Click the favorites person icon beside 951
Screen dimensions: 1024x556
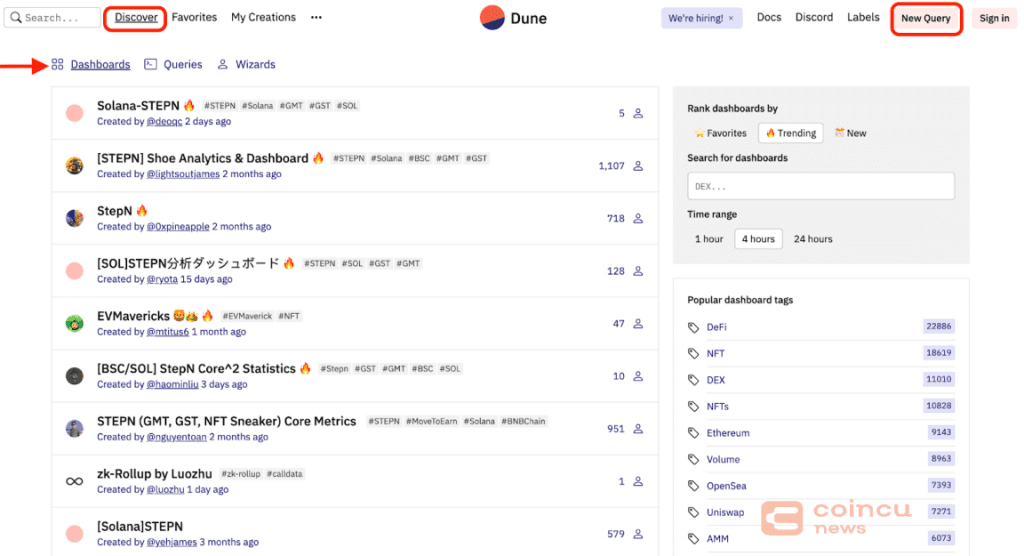638,429
